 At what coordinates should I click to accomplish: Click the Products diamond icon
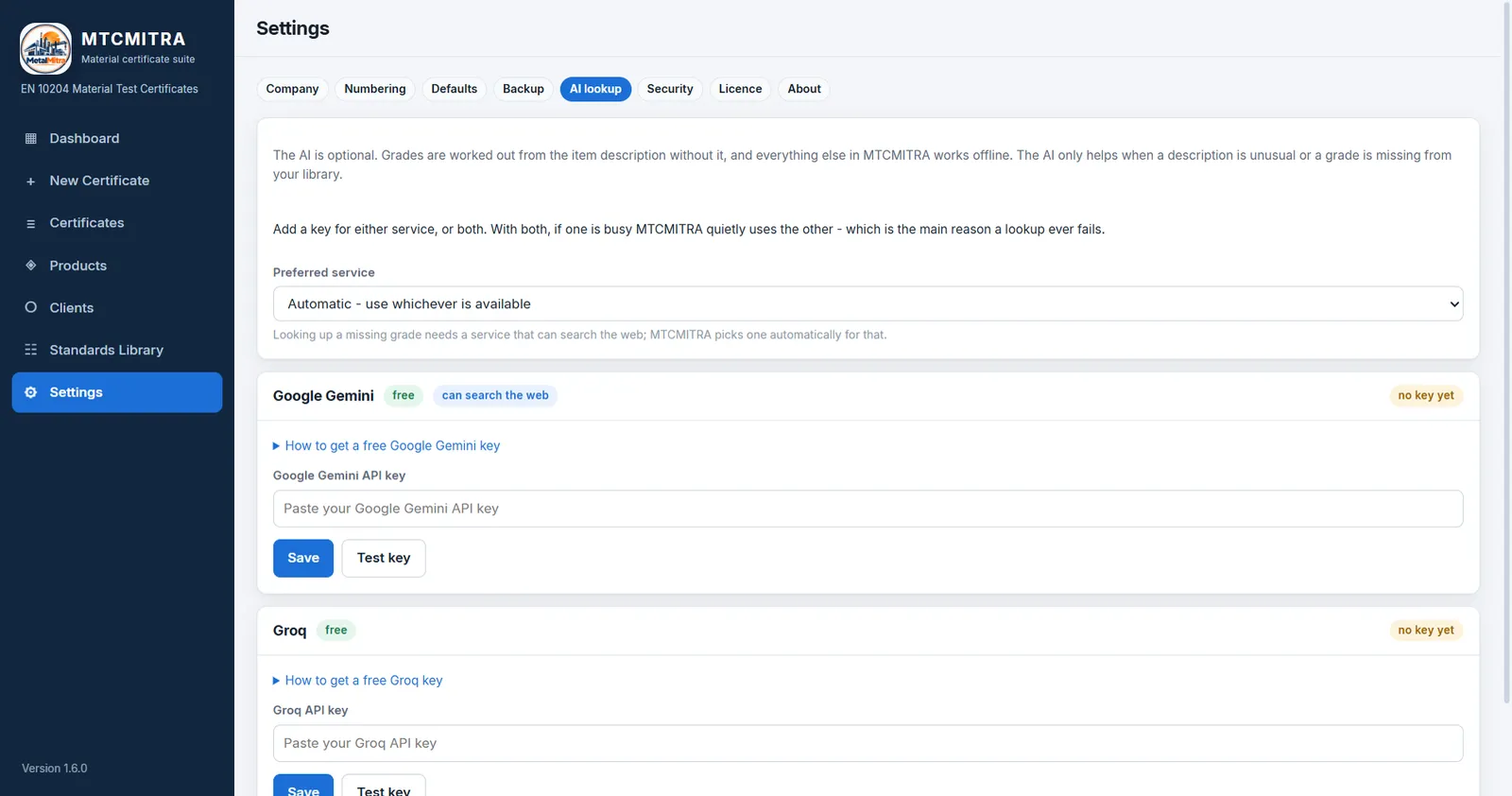(x=30, y=266)
